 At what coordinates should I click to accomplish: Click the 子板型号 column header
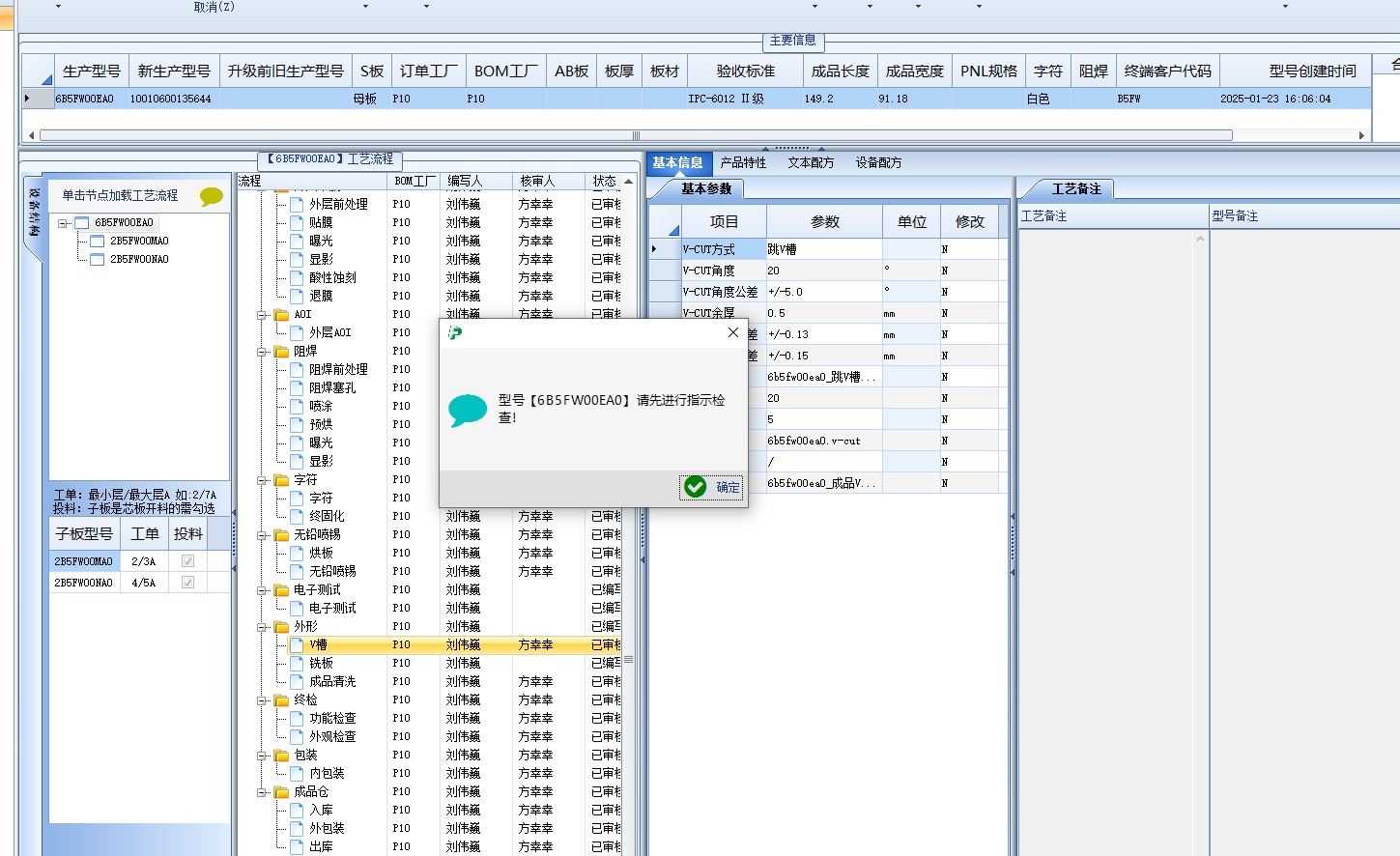tap(84, 533)
